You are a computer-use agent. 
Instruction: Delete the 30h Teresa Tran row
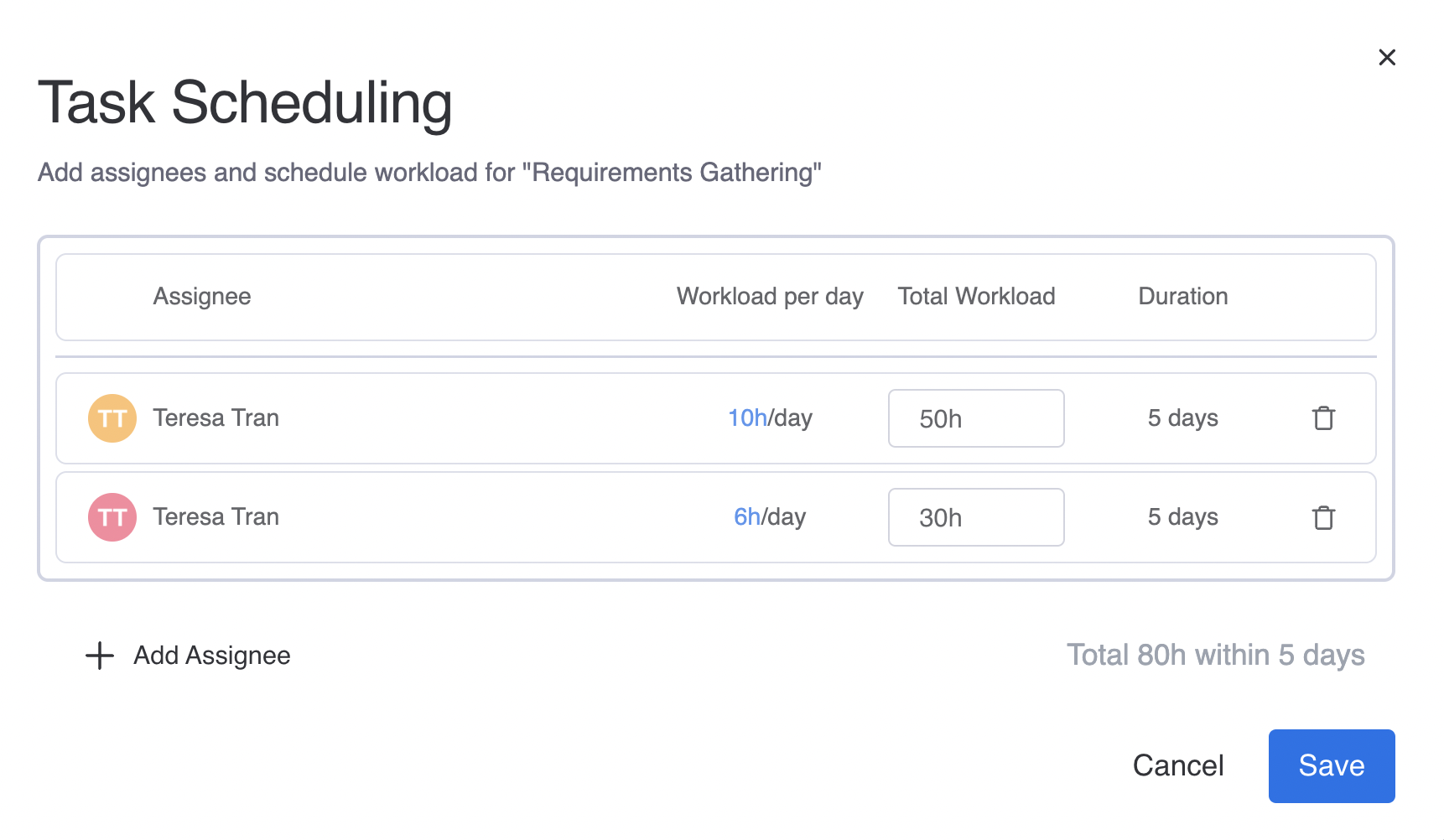click(x=1323, y=517)
